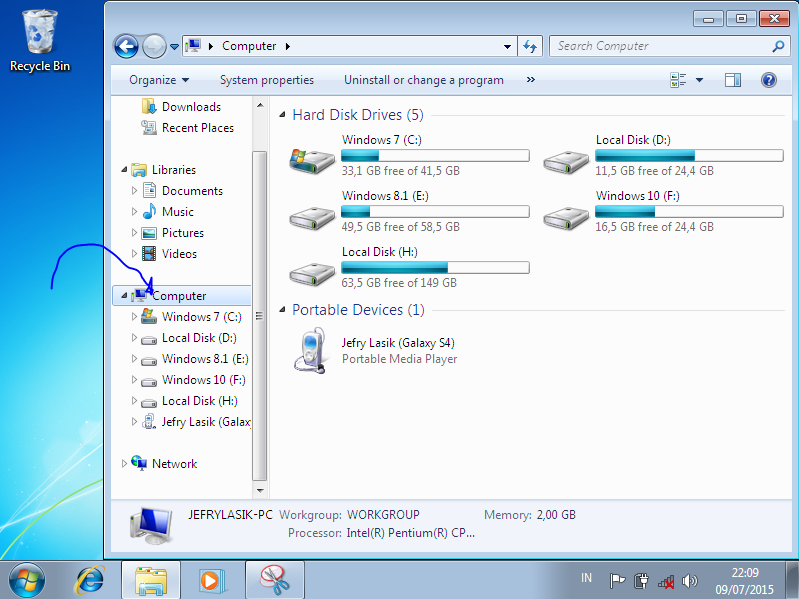Select Downloads in navigation pane
This screenshot has height=599, width=799.
point(191,107)
